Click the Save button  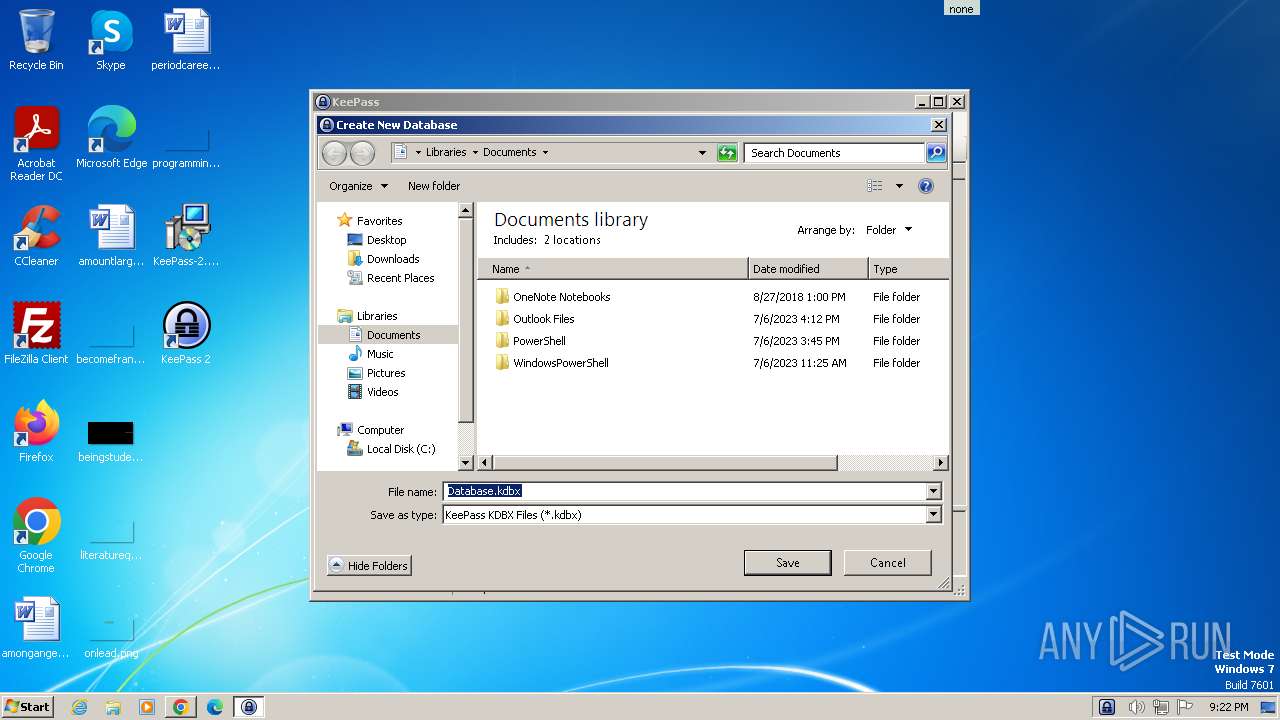coord(787,563)
